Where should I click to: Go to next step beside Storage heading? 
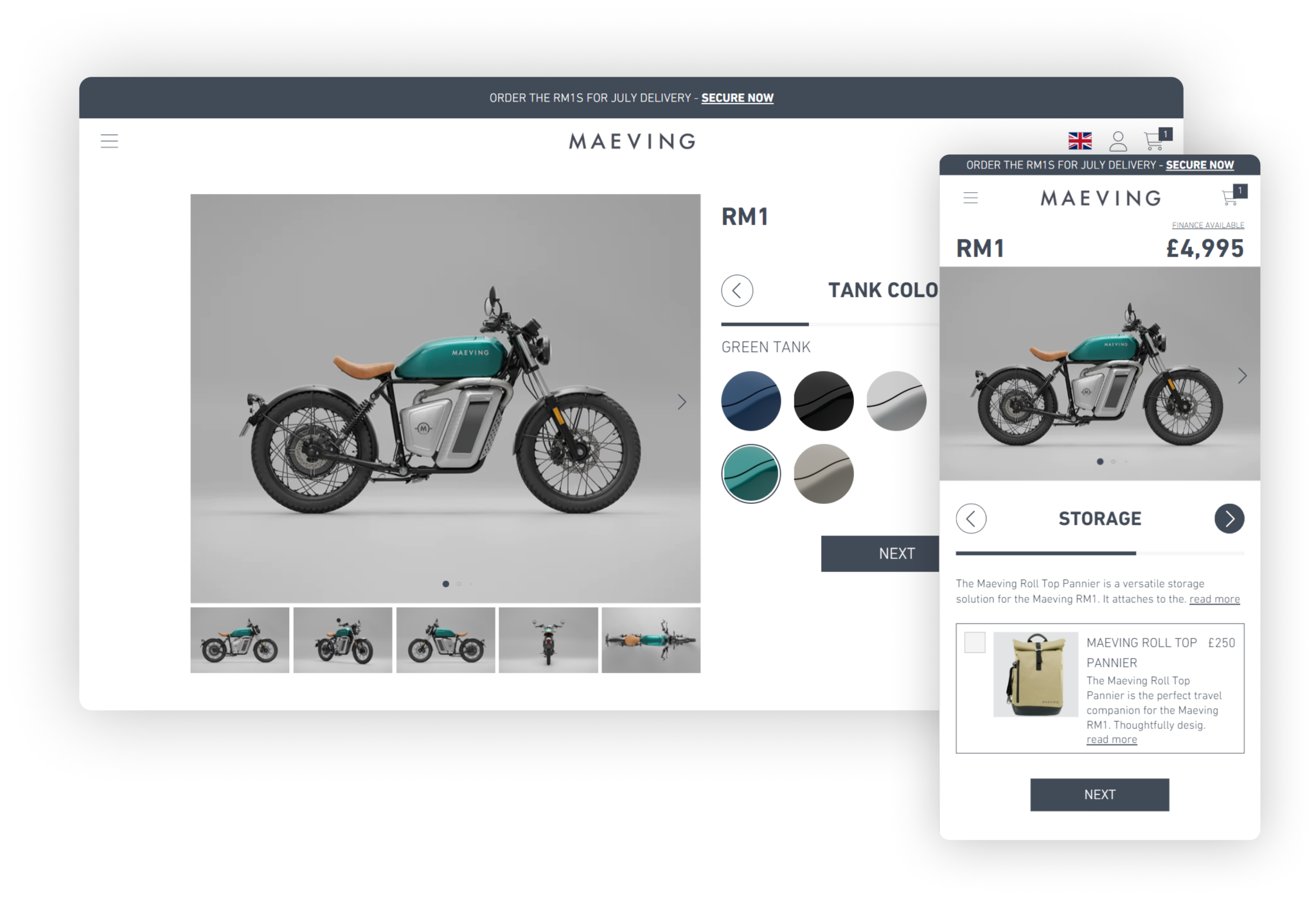coord(1229,519)
